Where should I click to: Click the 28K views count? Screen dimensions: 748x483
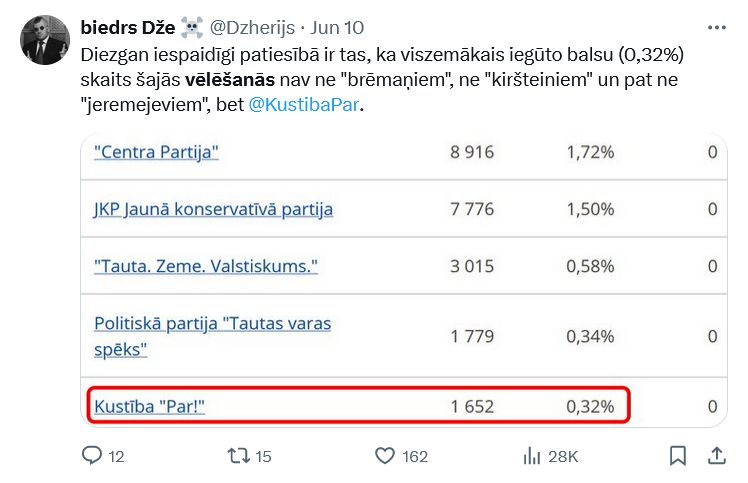(563, 457)
